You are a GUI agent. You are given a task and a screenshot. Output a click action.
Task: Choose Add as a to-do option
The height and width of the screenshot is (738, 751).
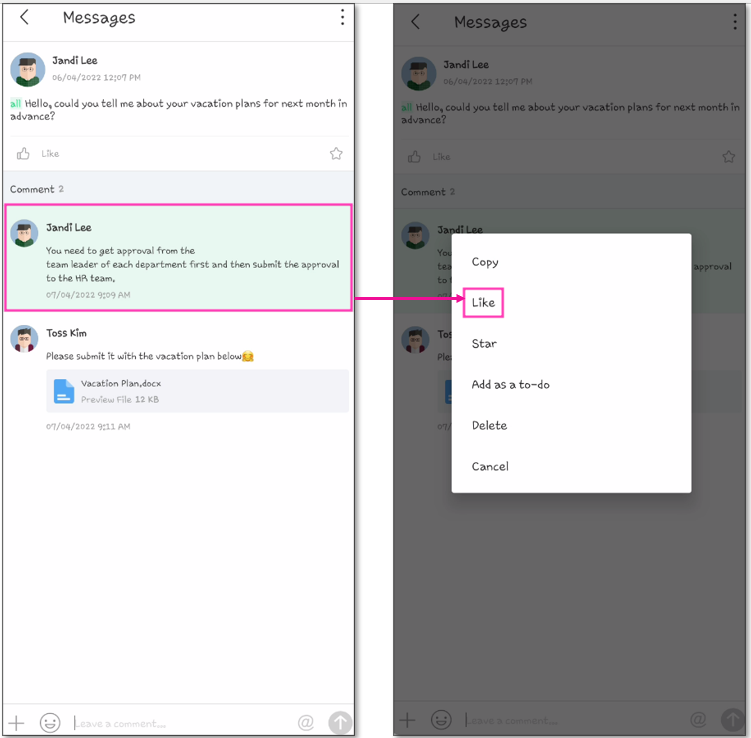click(x=510, y=385)
